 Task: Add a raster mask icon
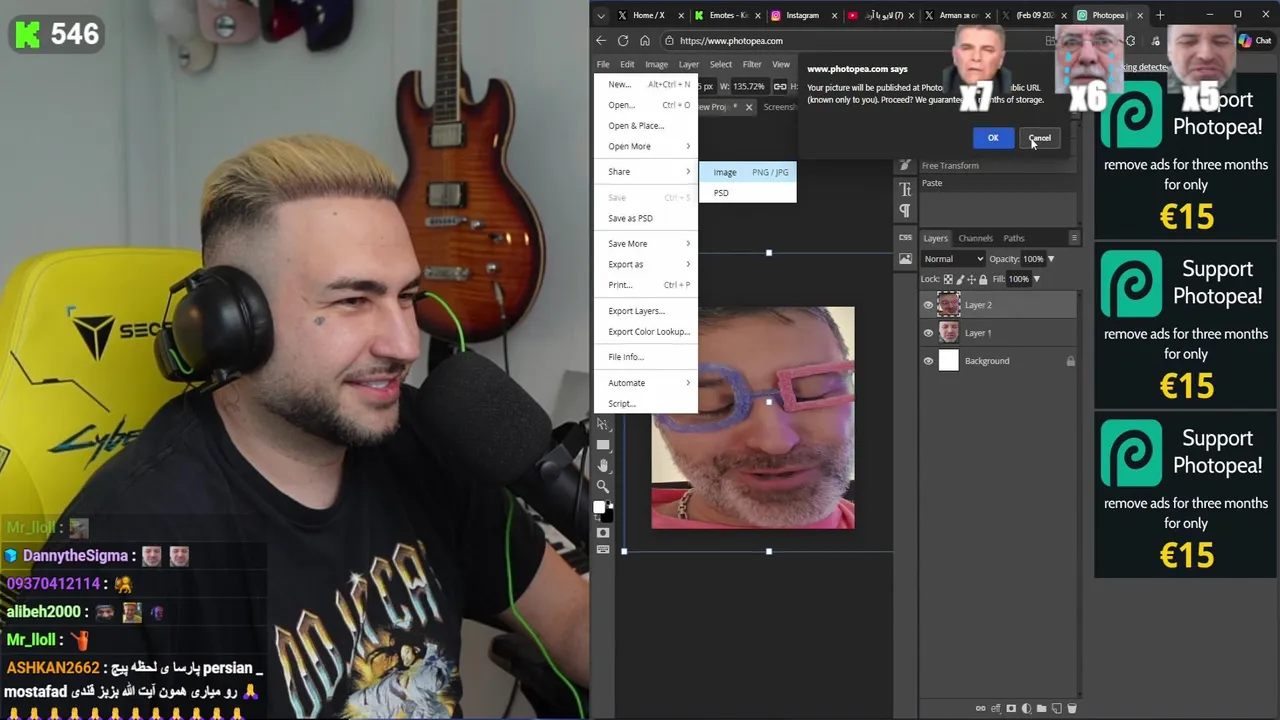1011,708
